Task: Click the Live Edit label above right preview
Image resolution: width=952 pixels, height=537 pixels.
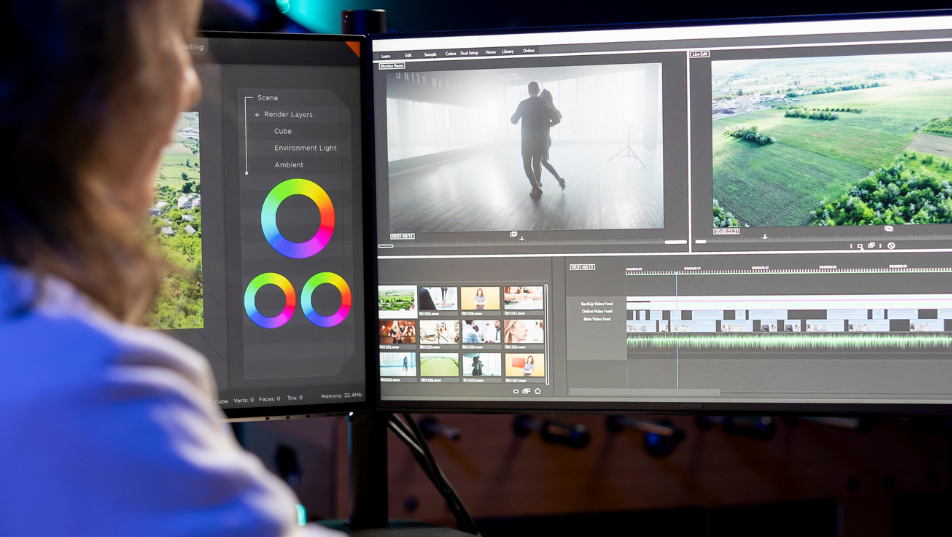Action: click(700, 54)
